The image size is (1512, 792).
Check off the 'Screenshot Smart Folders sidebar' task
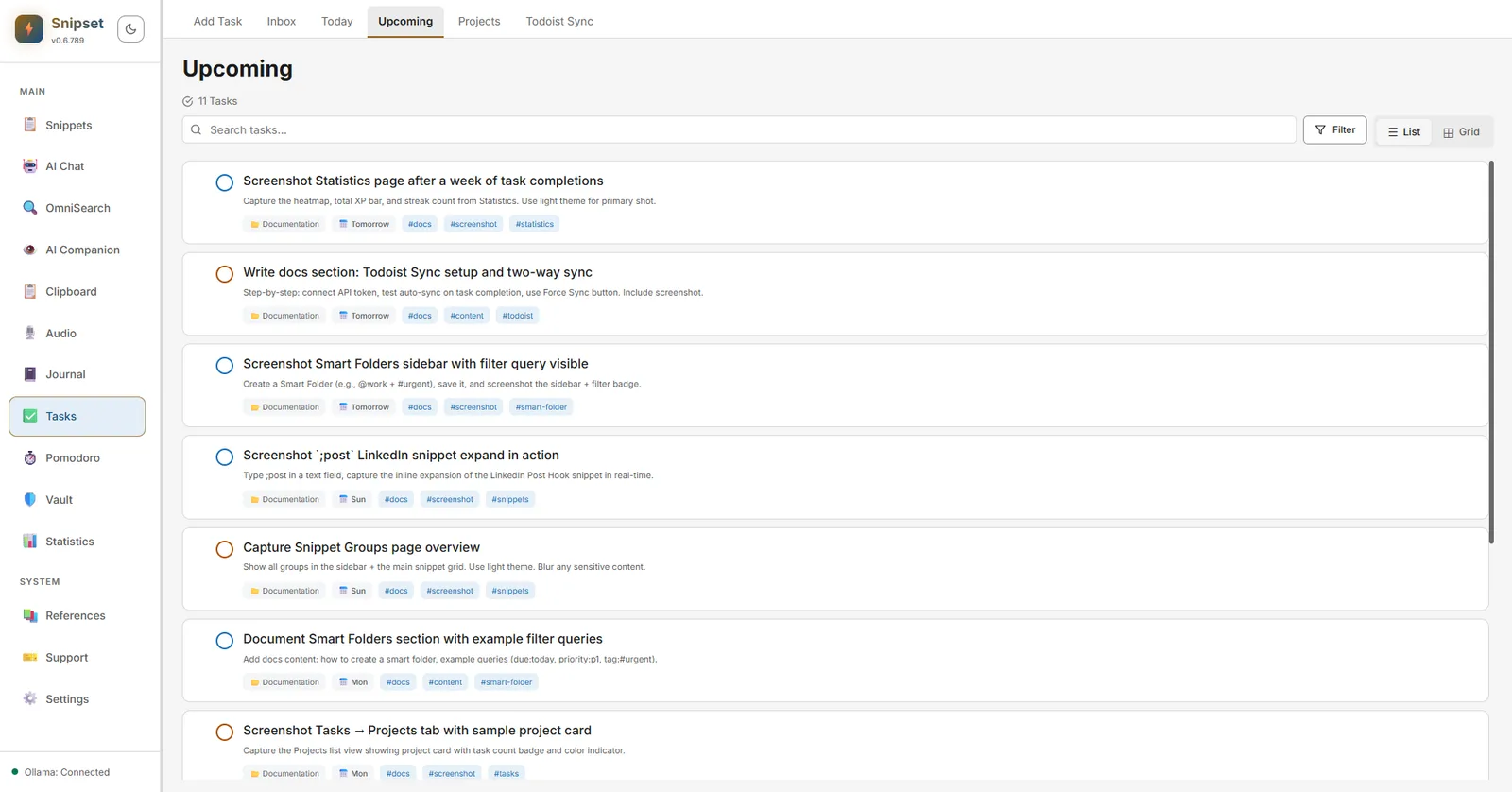coord(224,366)
